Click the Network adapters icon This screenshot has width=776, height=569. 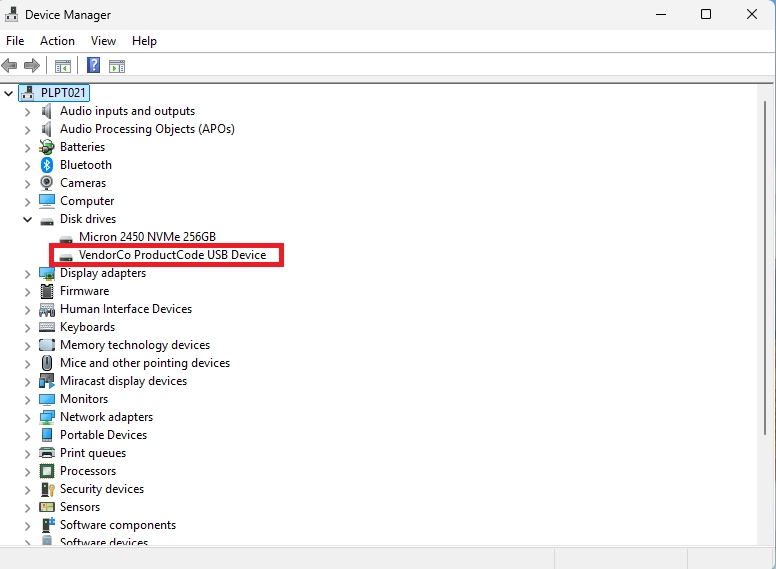[x=47, y=417]
